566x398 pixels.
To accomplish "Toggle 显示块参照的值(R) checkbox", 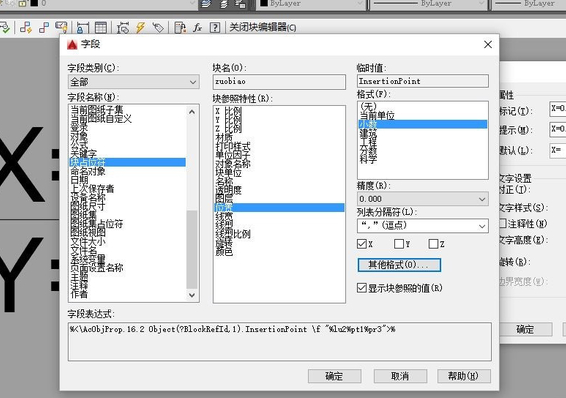I will (362, 288).
